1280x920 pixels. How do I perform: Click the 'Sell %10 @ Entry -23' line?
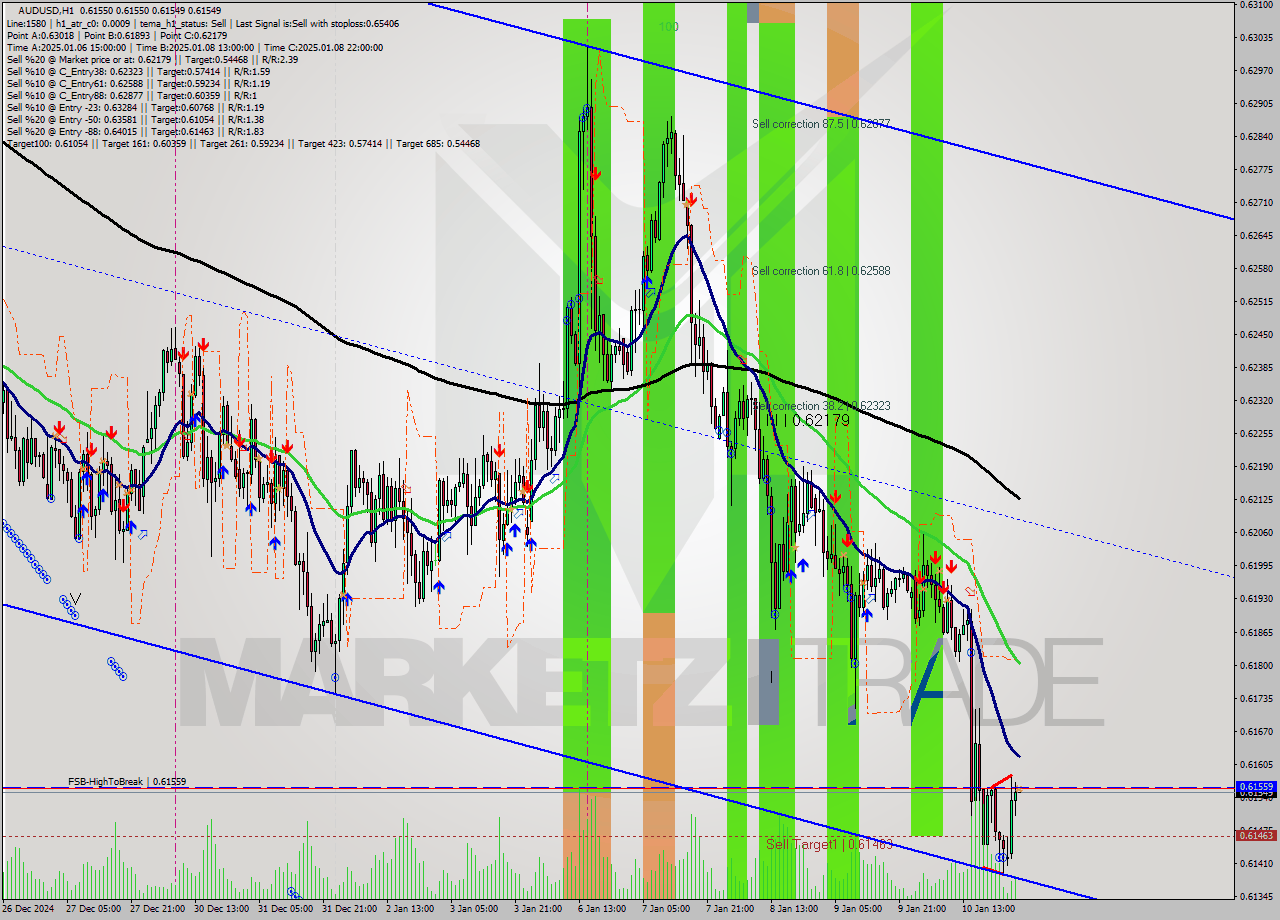[x=135, y=107]
